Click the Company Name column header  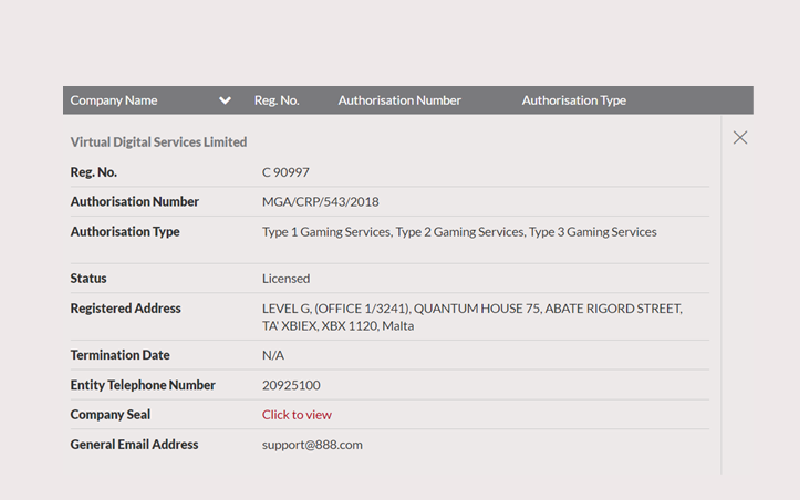coord(114,101)
